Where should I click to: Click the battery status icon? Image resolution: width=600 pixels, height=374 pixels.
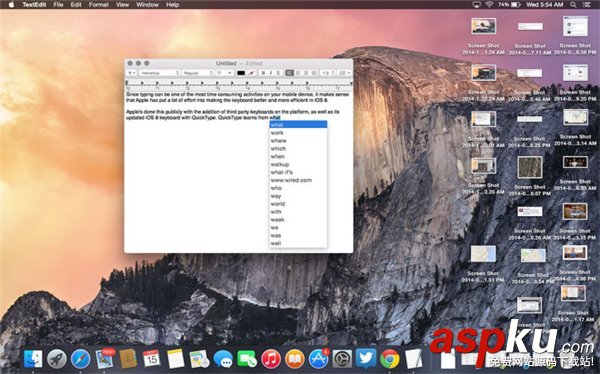(516, 5)
